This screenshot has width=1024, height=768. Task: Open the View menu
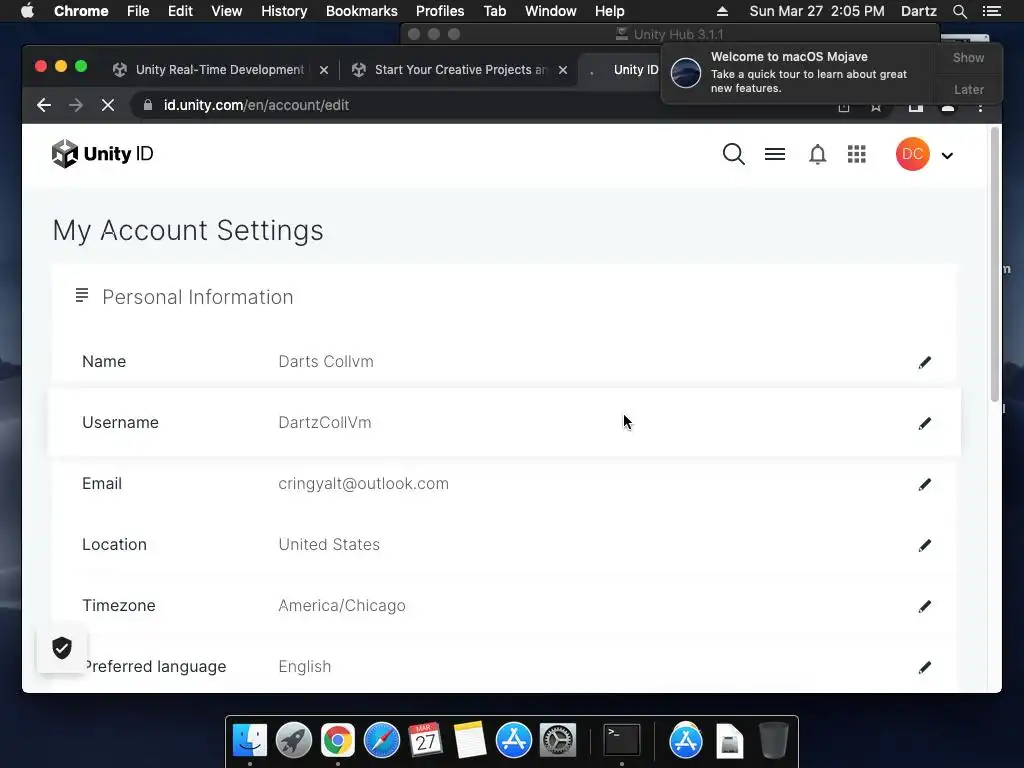(x=227, y=11)
